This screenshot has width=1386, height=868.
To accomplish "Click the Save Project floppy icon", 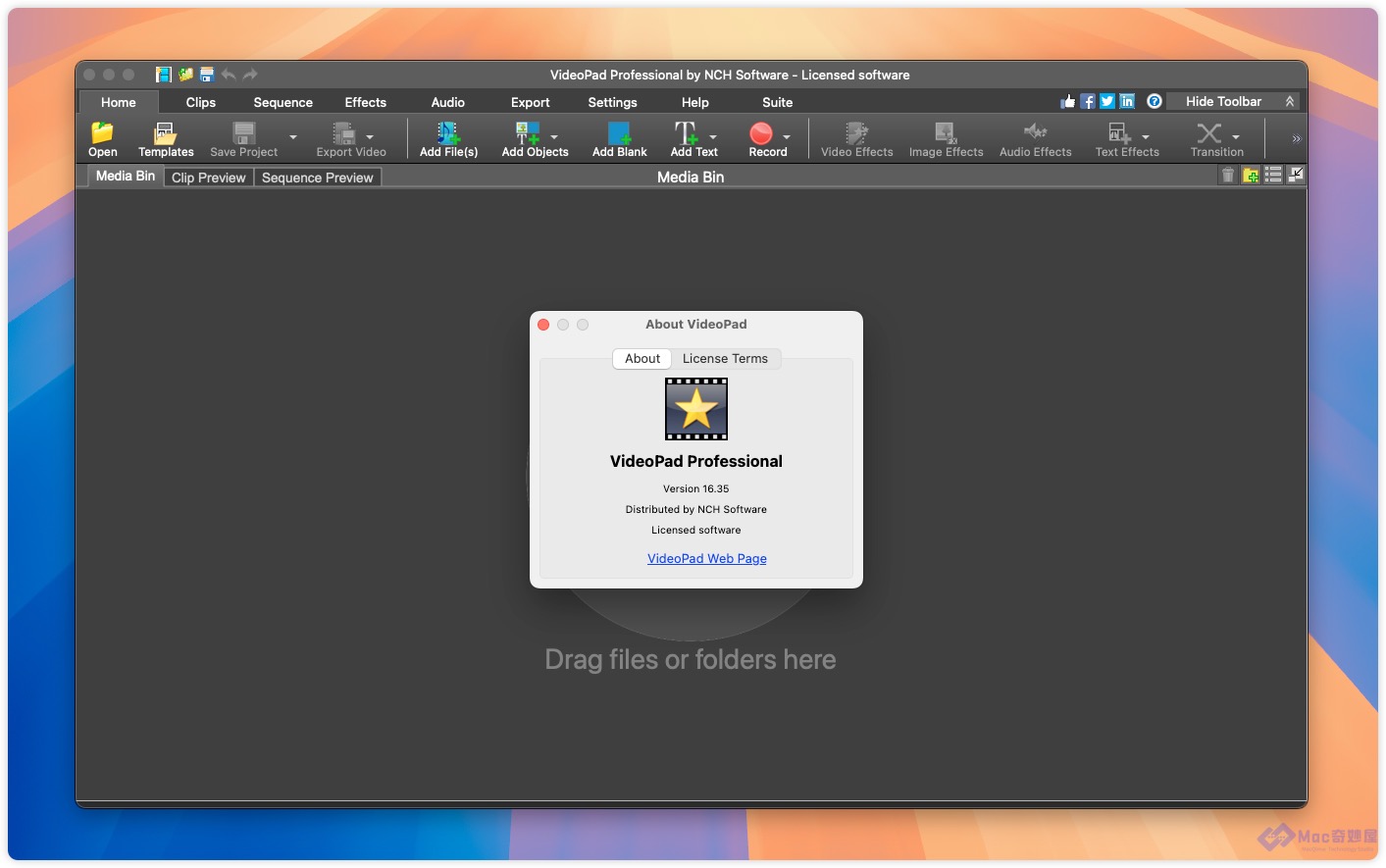I will [243, 132].
